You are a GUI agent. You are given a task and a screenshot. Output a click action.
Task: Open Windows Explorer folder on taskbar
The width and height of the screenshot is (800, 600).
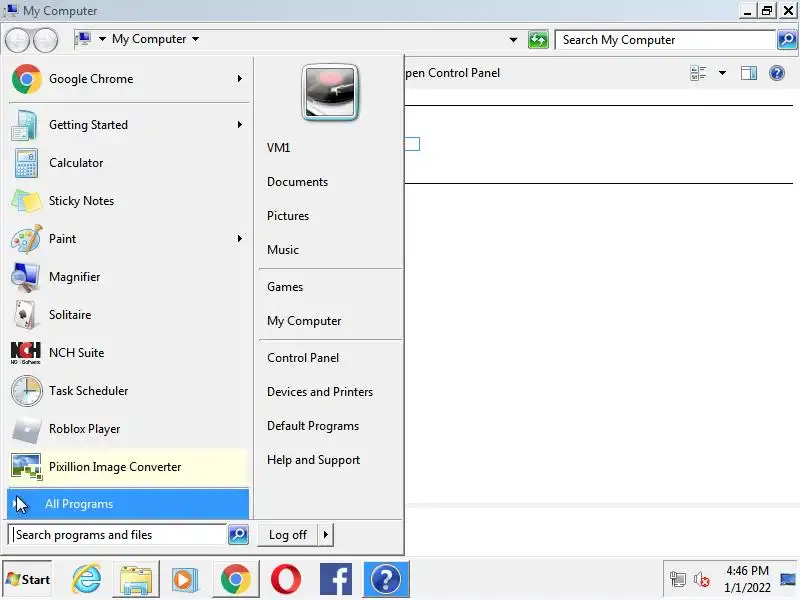(x=136, y=579)
